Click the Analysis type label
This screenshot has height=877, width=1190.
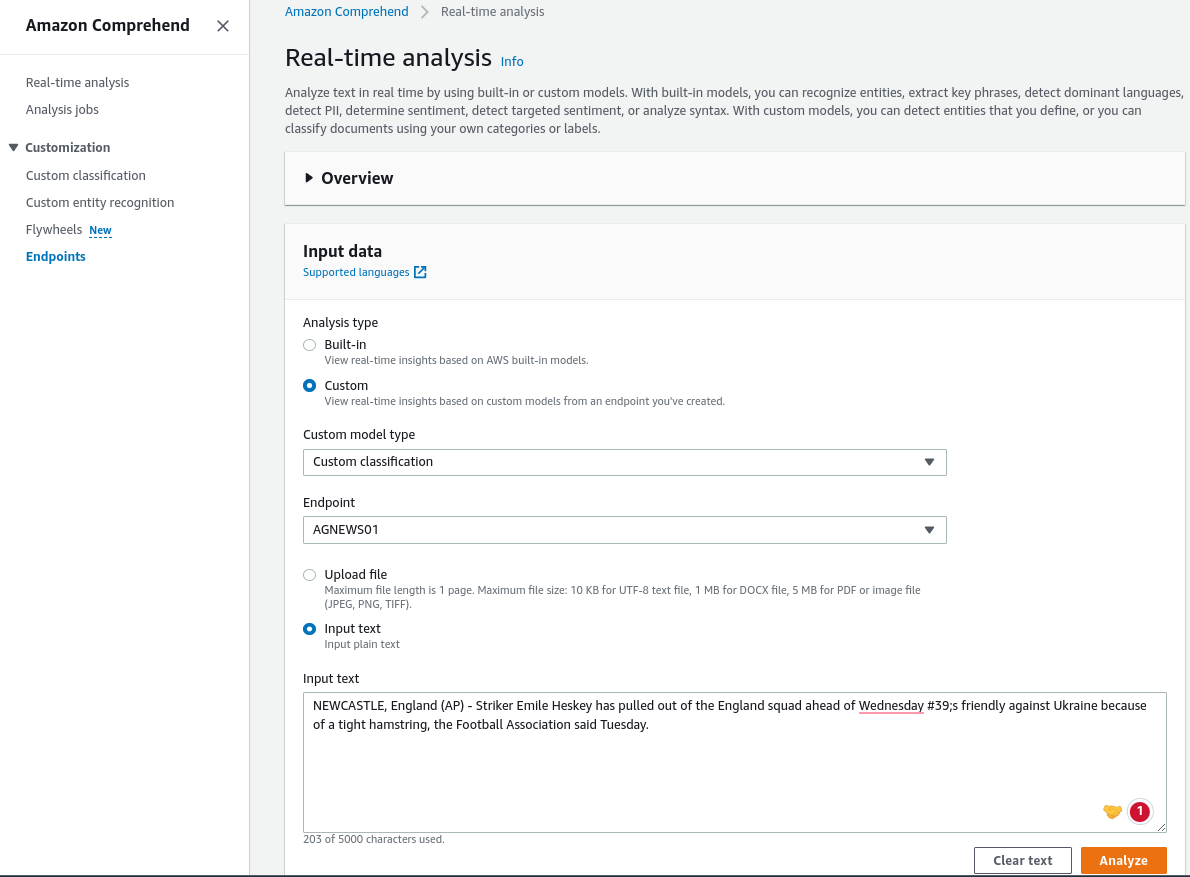340,322
